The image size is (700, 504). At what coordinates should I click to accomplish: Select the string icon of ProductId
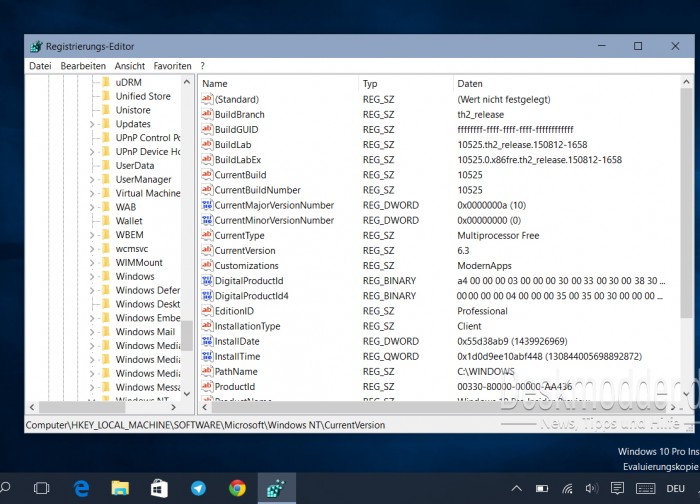[x=207, y=387]
